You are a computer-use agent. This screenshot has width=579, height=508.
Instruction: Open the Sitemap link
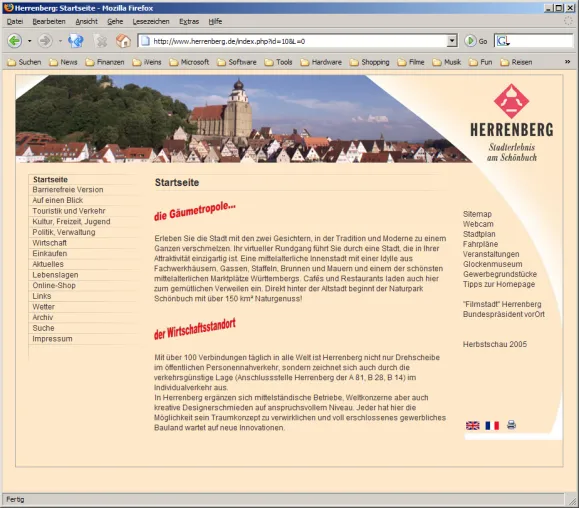[477, 214]
